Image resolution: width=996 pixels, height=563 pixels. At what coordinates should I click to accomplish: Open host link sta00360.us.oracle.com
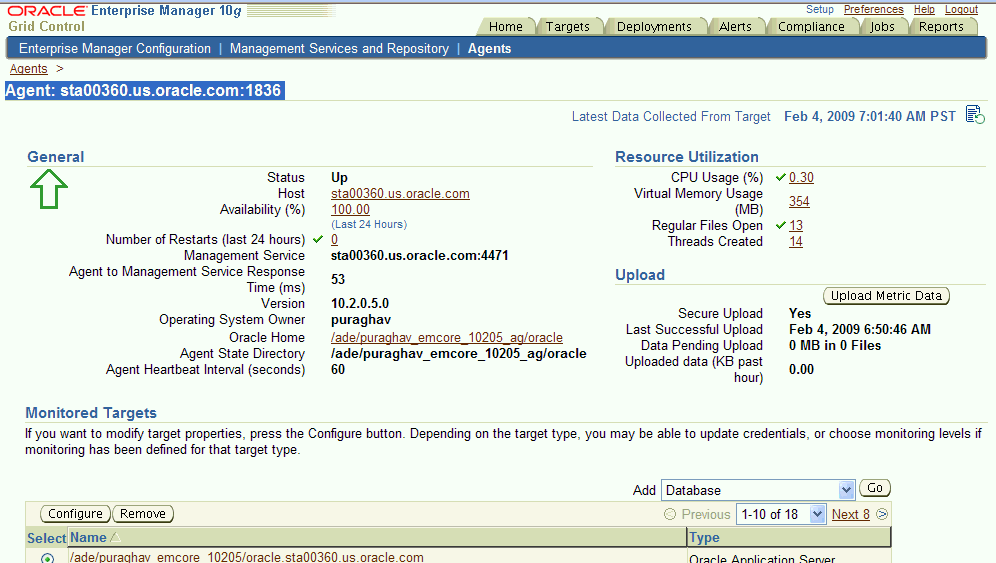[x=400, y=193]
